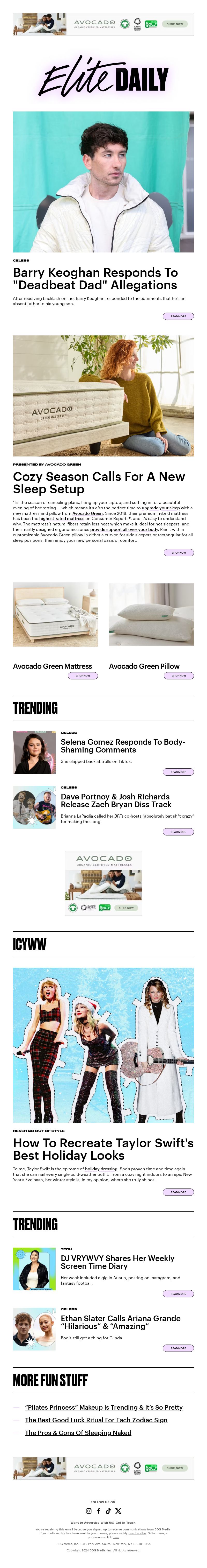Click Read More under Barry Keoghan article

coord(178,316)
